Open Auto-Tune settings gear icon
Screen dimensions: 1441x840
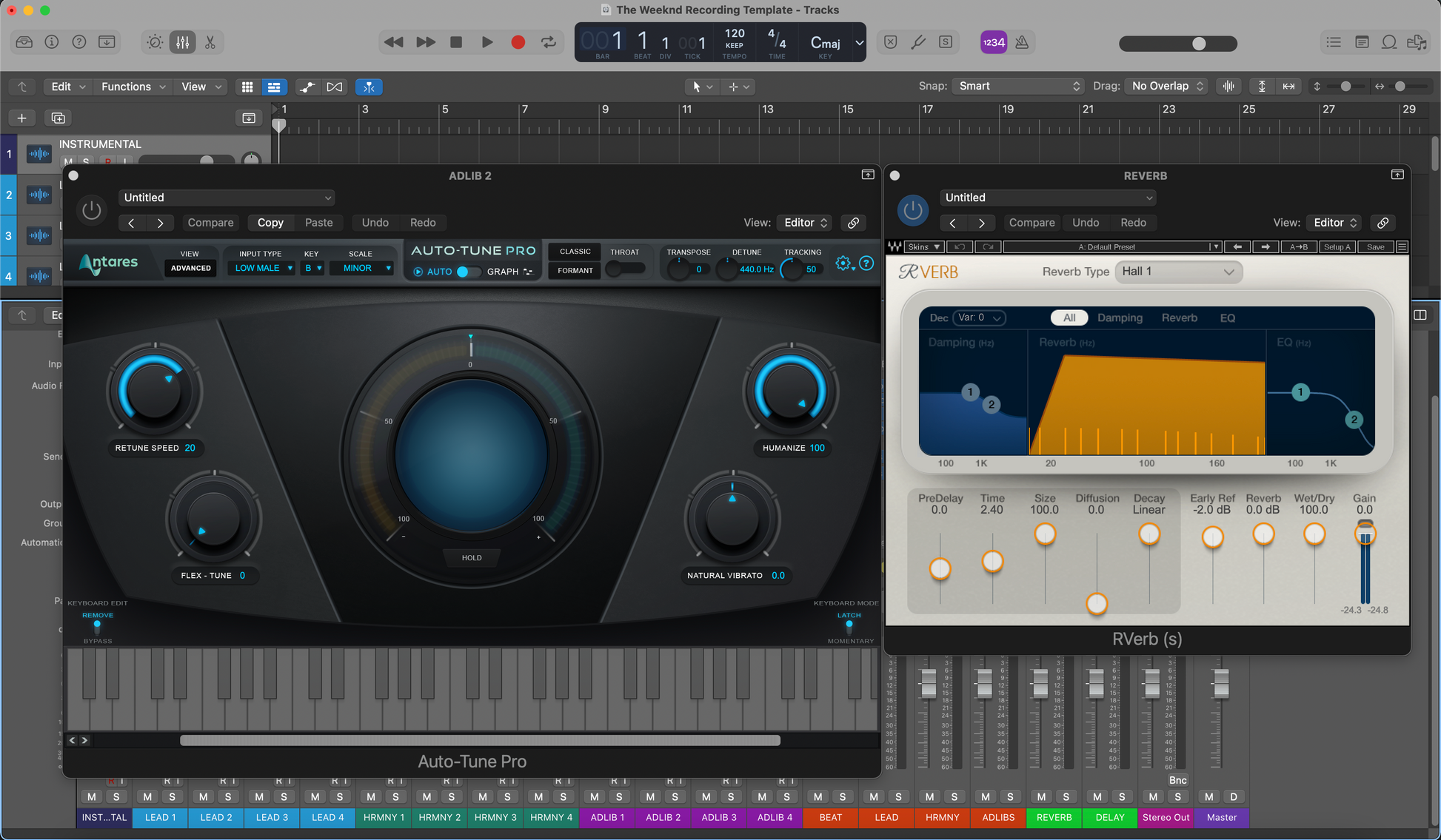click(843, 263)
